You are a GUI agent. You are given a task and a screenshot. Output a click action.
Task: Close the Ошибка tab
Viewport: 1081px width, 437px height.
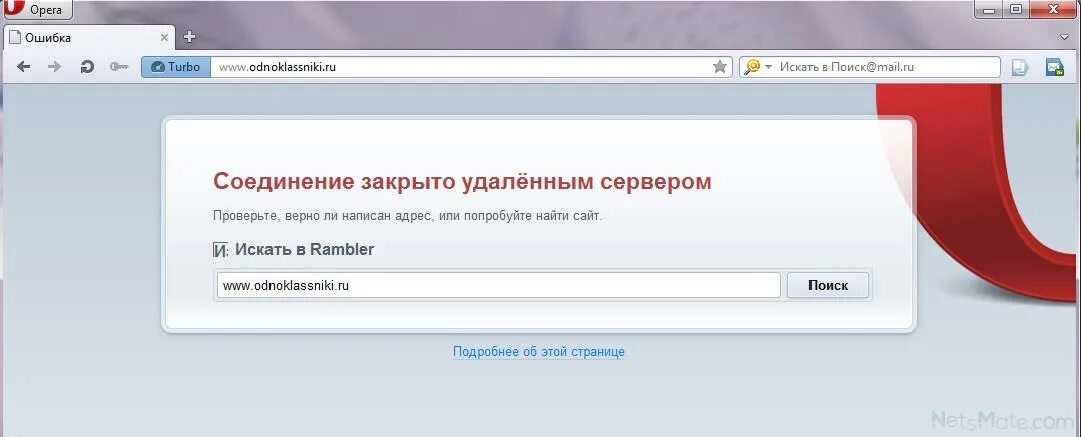point(164,37)
